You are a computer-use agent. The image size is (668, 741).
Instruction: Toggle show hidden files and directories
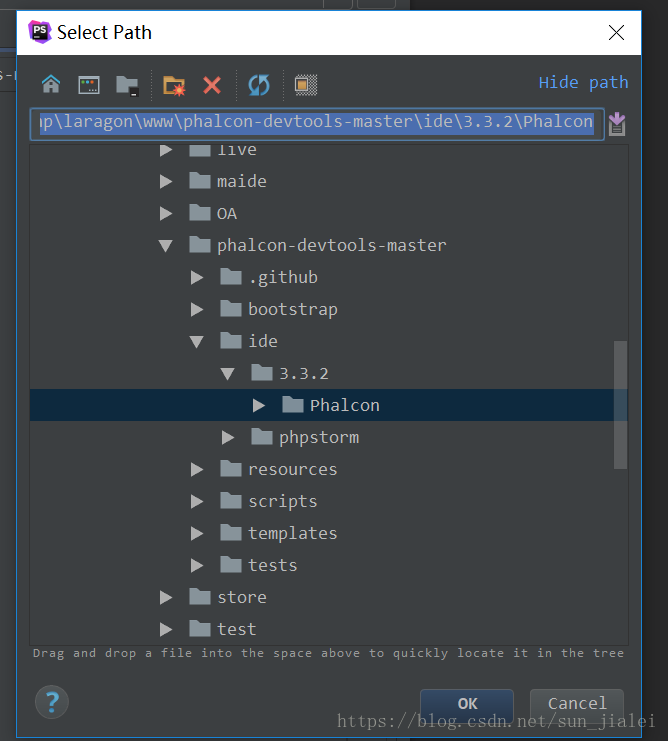306,85
